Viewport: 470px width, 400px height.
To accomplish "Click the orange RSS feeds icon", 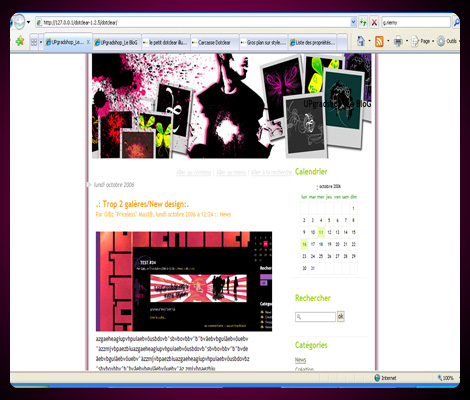I will [x=379, y=41].
